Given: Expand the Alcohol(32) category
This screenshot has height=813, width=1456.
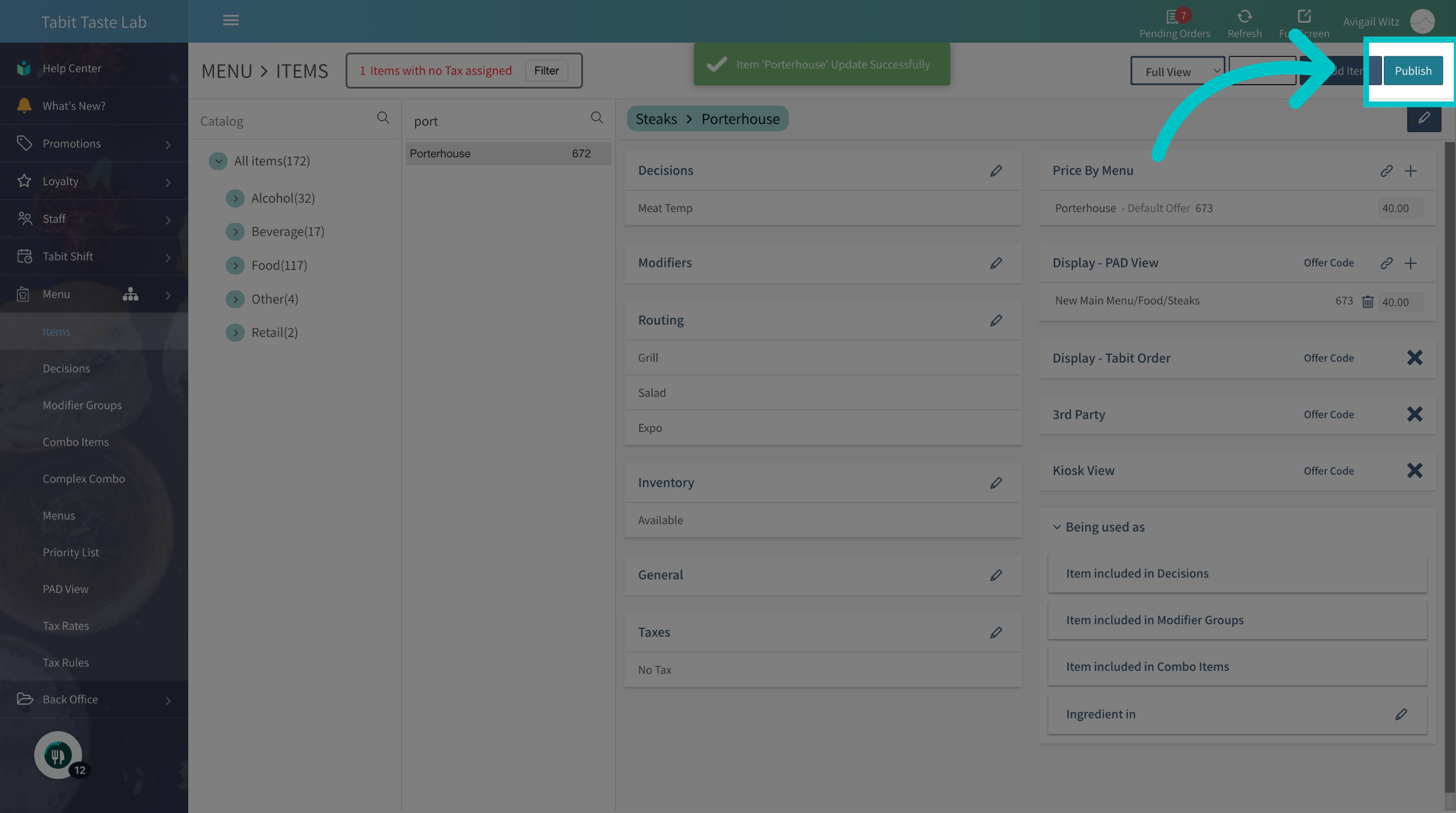Looking at the screenshot, I should [x=235, y=198].
